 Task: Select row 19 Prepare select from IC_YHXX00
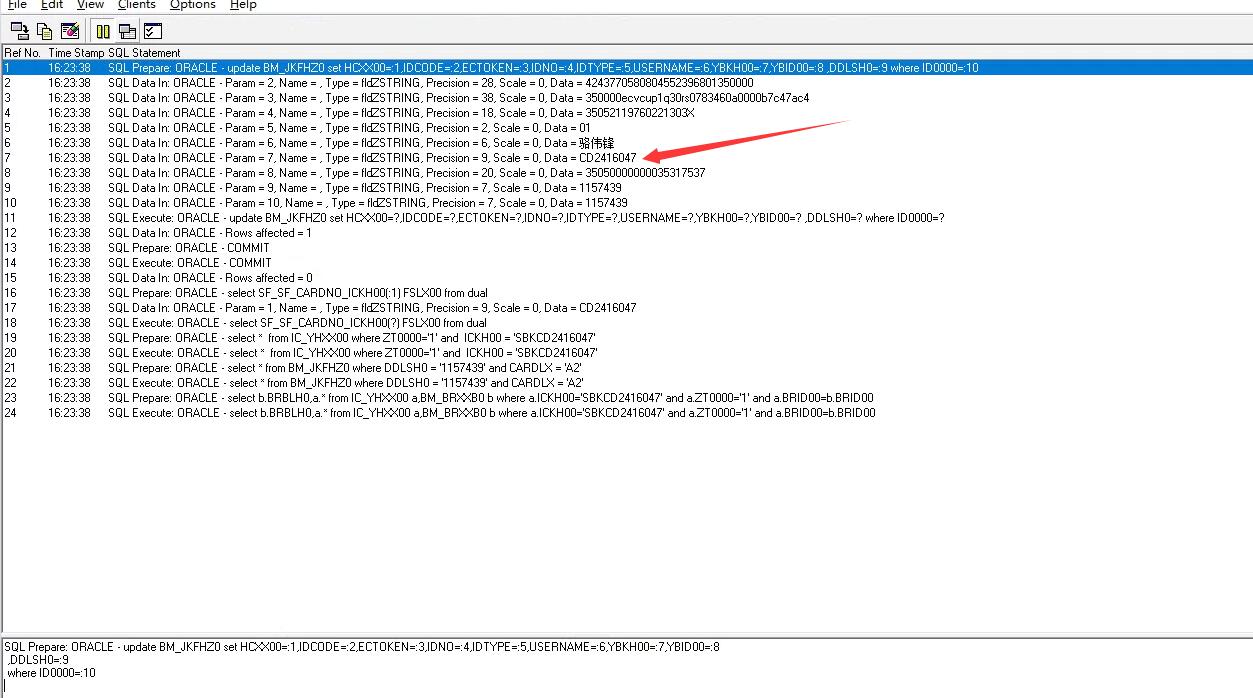(626, 338)
